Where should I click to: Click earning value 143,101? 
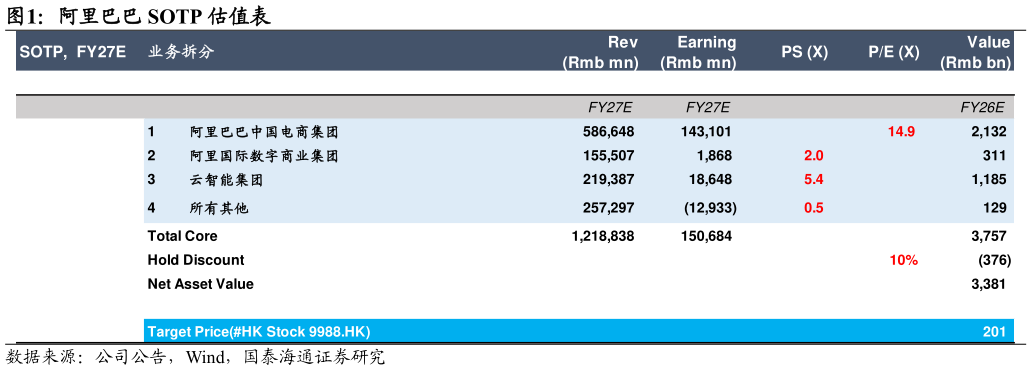point(706,132)
